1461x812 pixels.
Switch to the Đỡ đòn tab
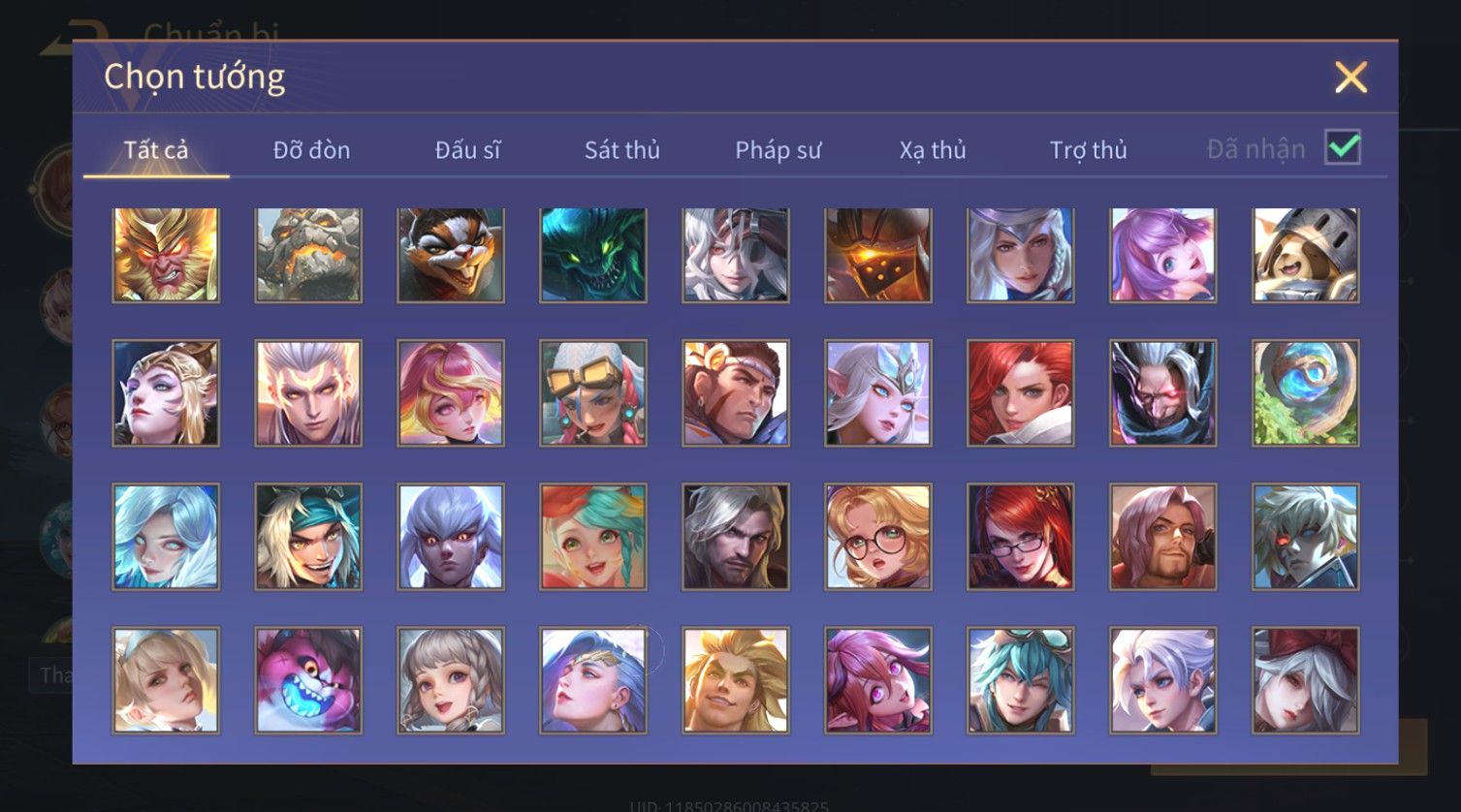tap(311, 150)
